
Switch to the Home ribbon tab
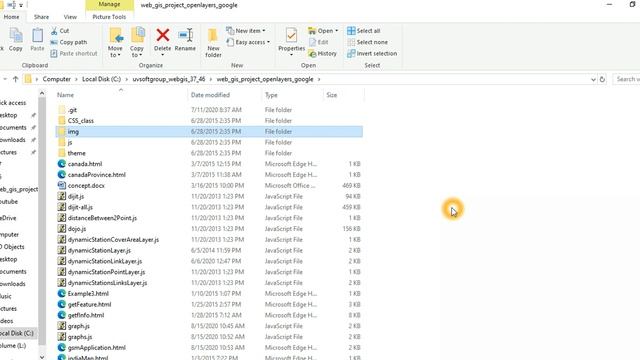tap(11, 17)
